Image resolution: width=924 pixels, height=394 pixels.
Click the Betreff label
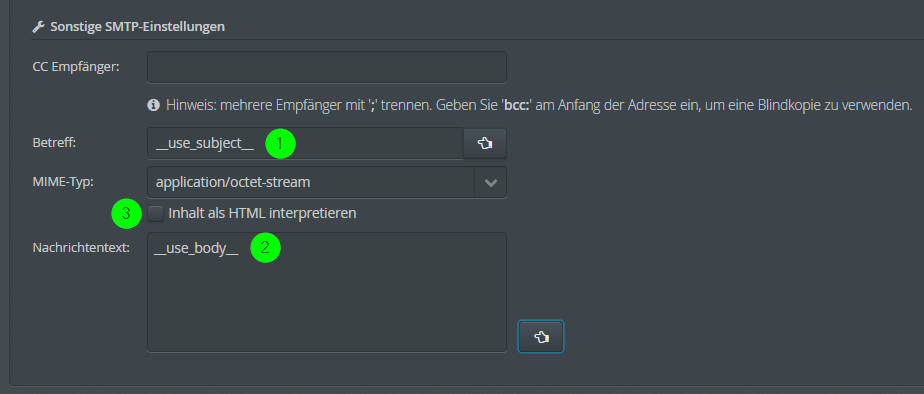click(x=54, y=143)
